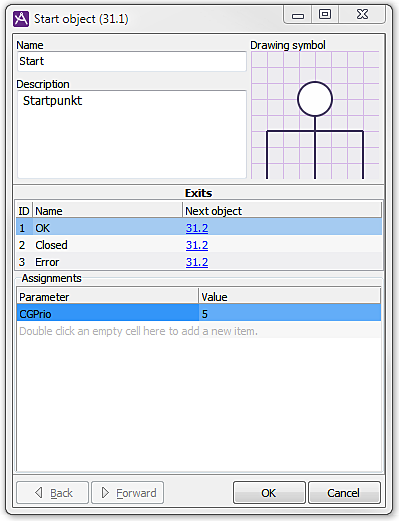Follow the 31.2 link in Closed row

pyautogui.click(x=197, y=245)
